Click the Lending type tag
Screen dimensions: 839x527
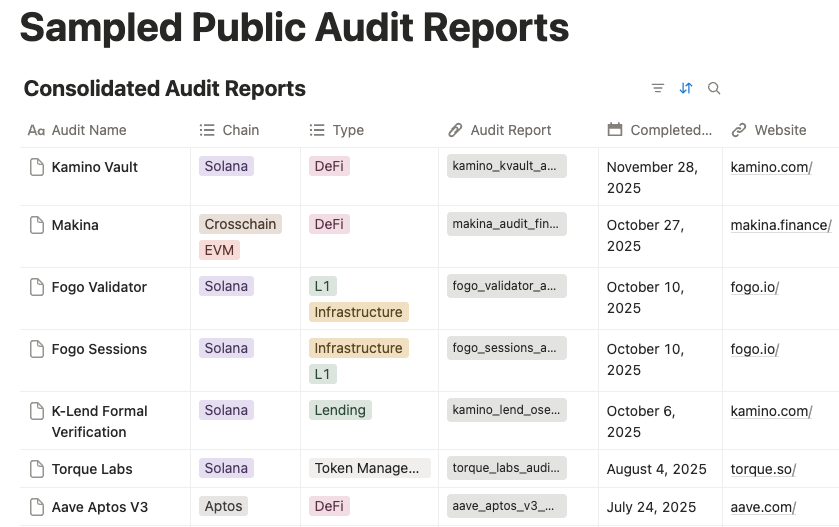pos(340,410)
